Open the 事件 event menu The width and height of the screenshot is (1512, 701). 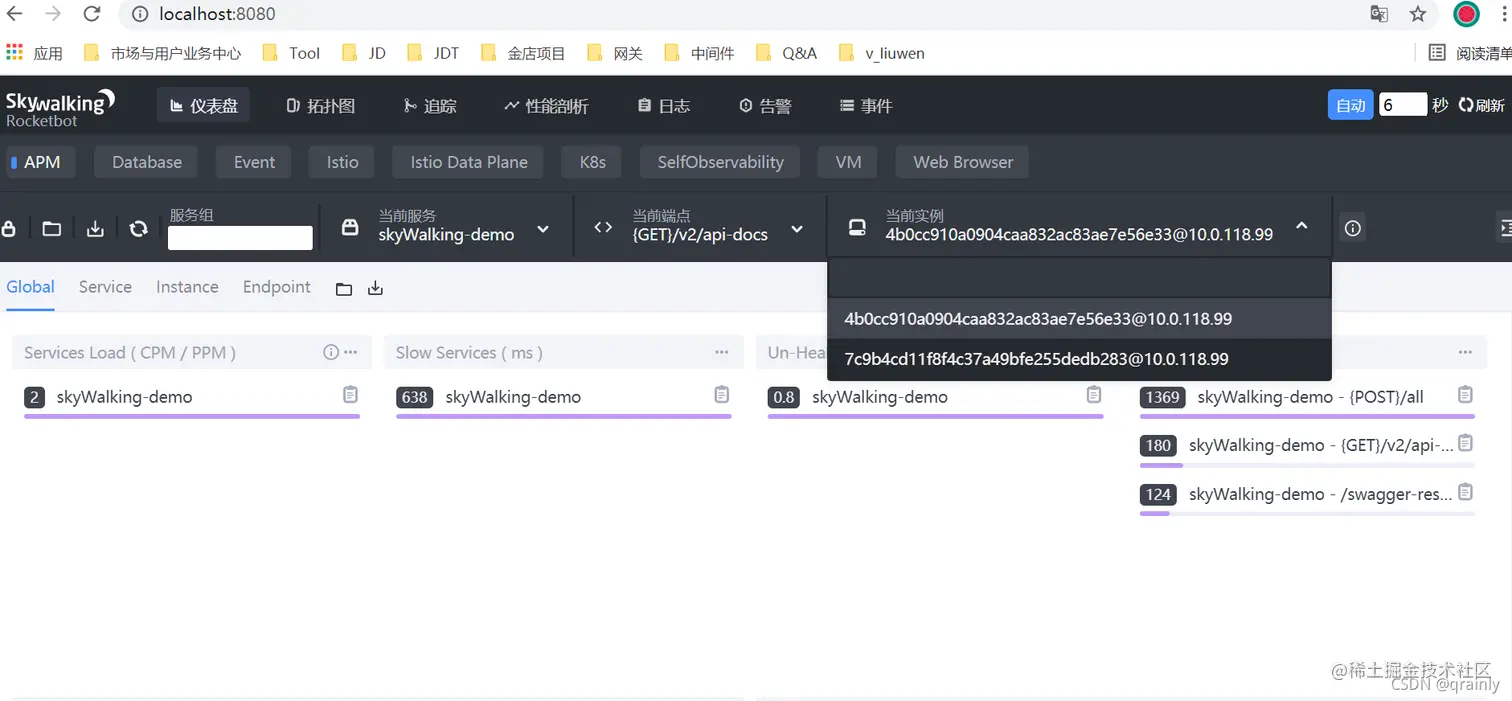click(x=866, y=105)
